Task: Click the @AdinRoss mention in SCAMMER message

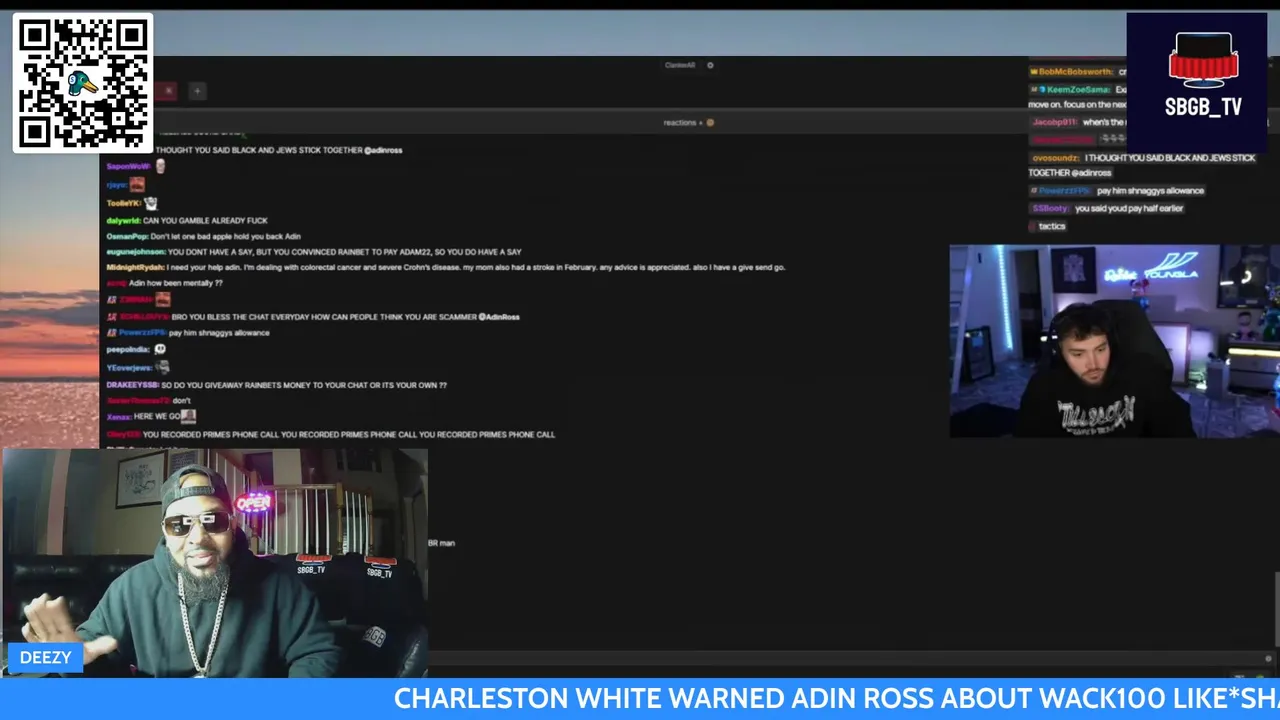Action: (x=499, y=317)
